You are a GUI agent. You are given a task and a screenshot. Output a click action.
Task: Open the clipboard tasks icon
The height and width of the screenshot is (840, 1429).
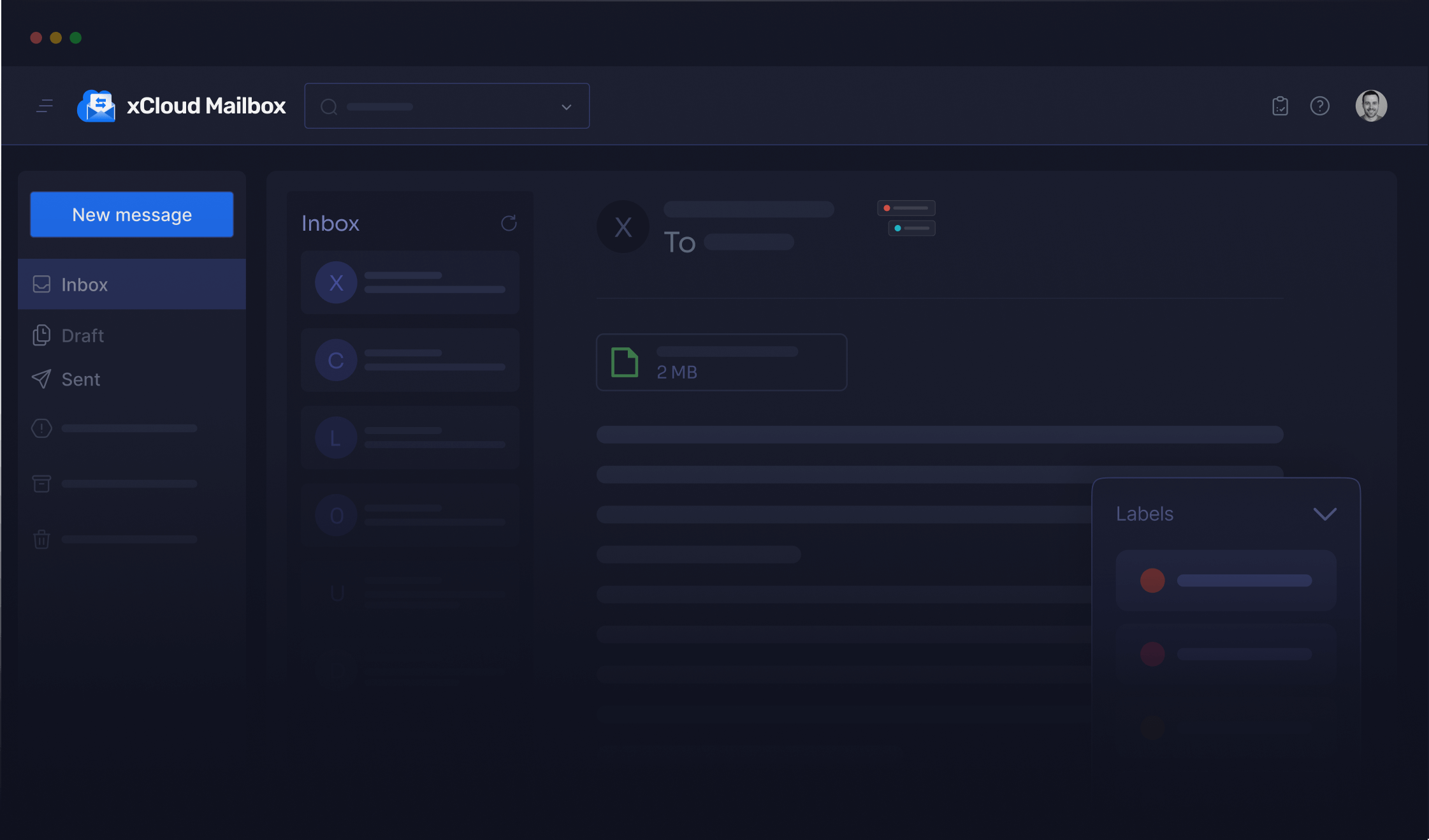pos(1280,106)
